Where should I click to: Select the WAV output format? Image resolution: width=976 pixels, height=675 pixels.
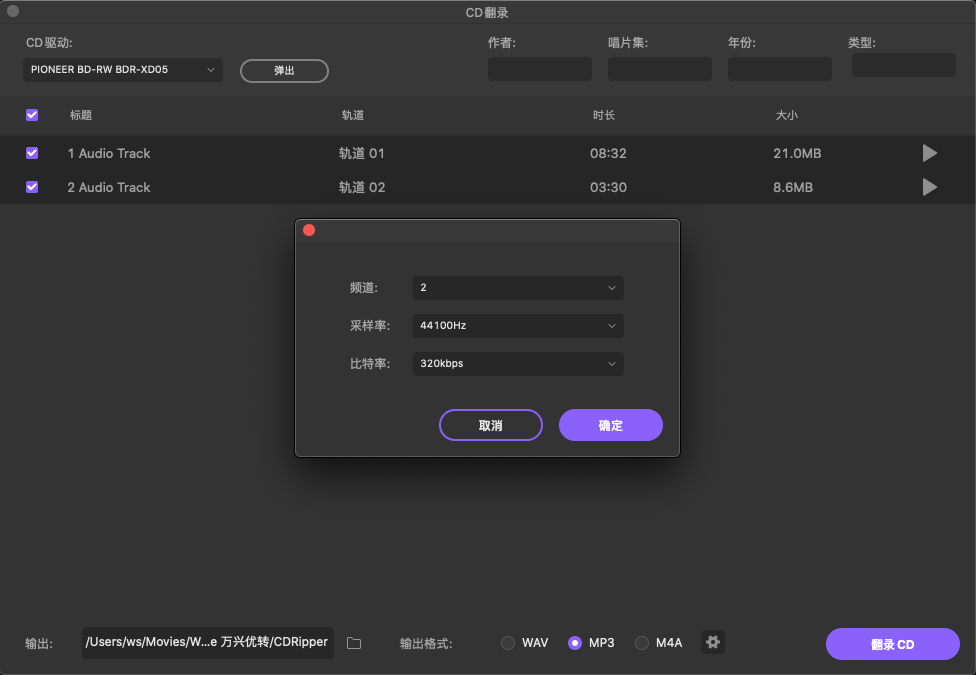(508, 643)
